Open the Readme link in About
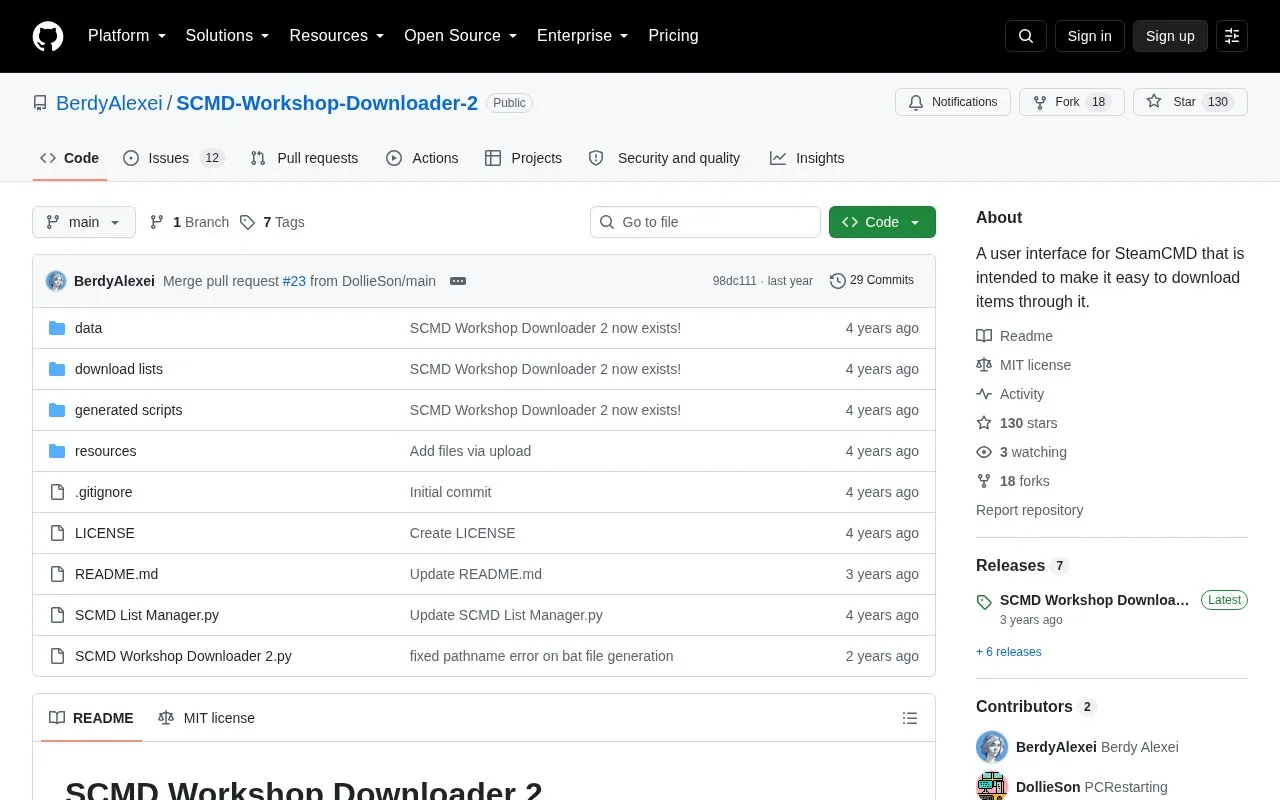This screenshot has width=1280, height=800. [x=1014, y=336]
